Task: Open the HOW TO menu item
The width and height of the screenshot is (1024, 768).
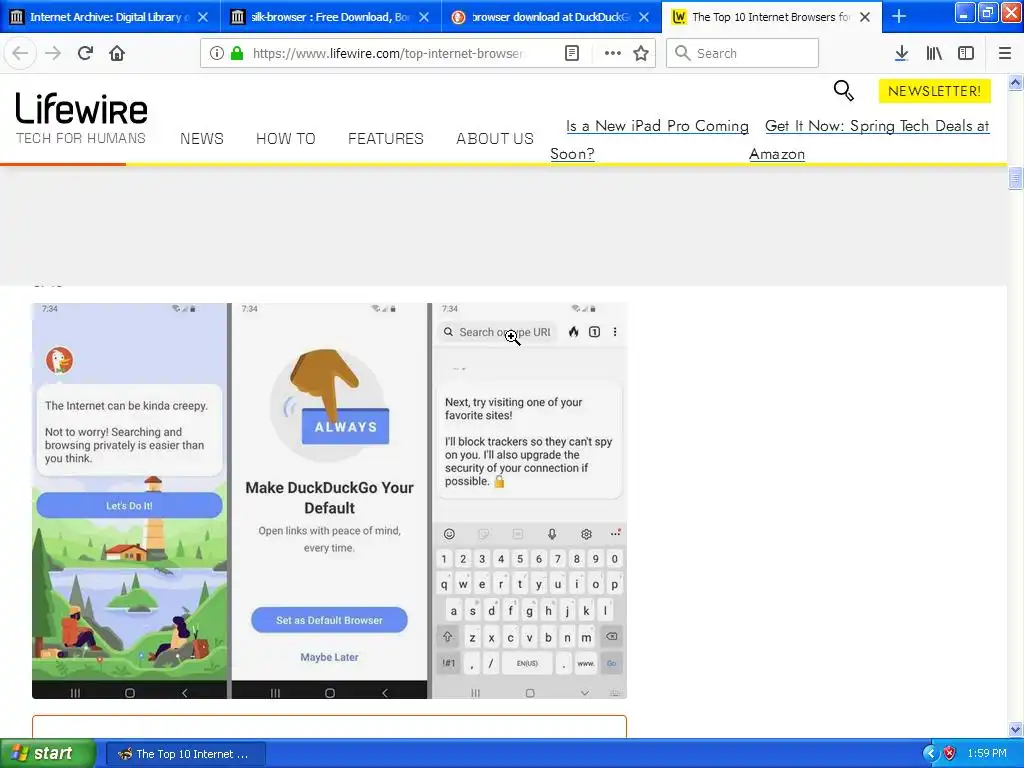Action: point(285,138)
